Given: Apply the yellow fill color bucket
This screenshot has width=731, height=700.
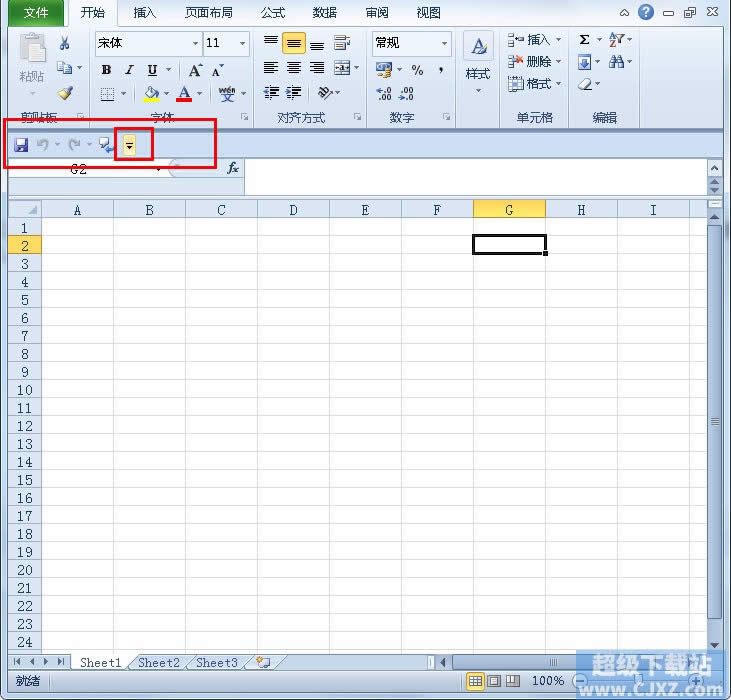Looking at the screenshot, I should pos(151,94).
